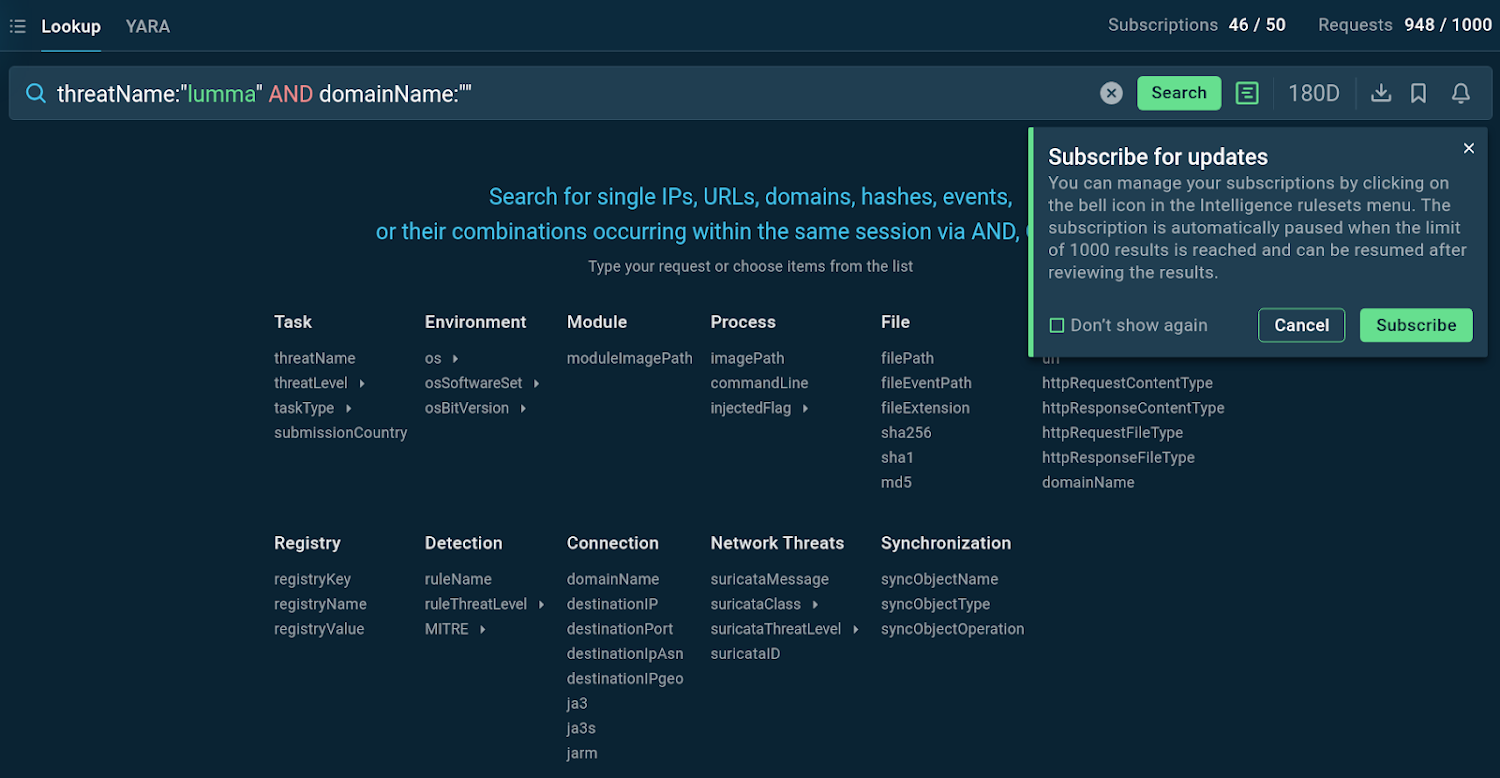Image resolution: width=1500 pixels, height=778 pixels.
Task: Expand the osBitVersion submenu arrow
Action: click(523, 408)
